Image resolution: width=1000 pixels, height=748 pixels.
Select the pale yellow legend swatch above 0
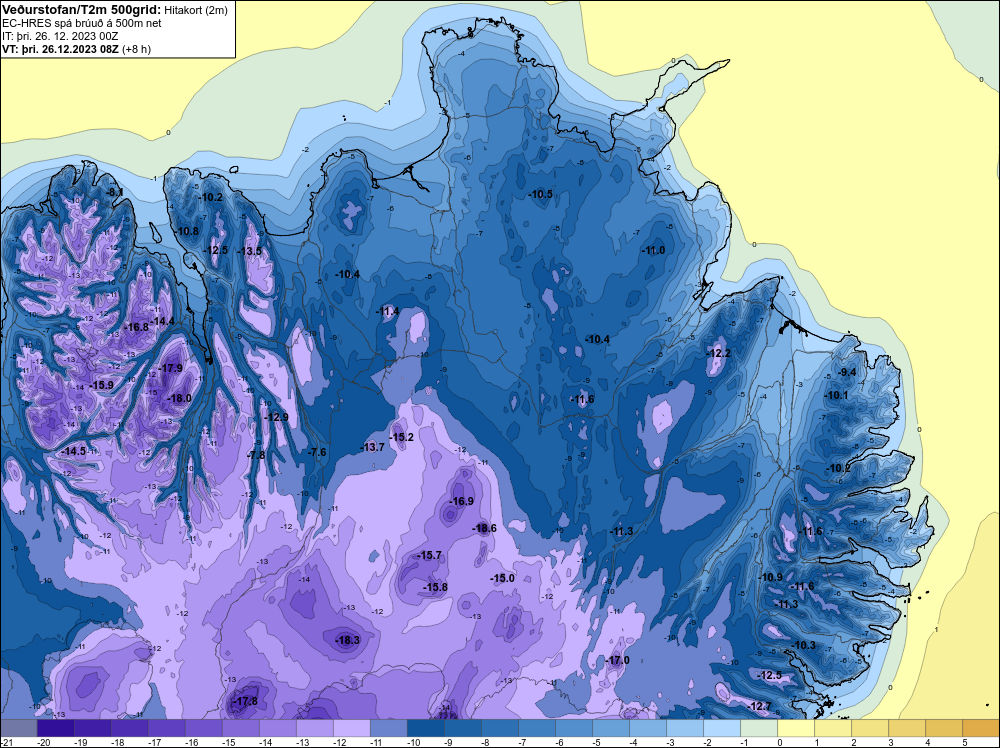pyautogui.click(x=795, y=728)
